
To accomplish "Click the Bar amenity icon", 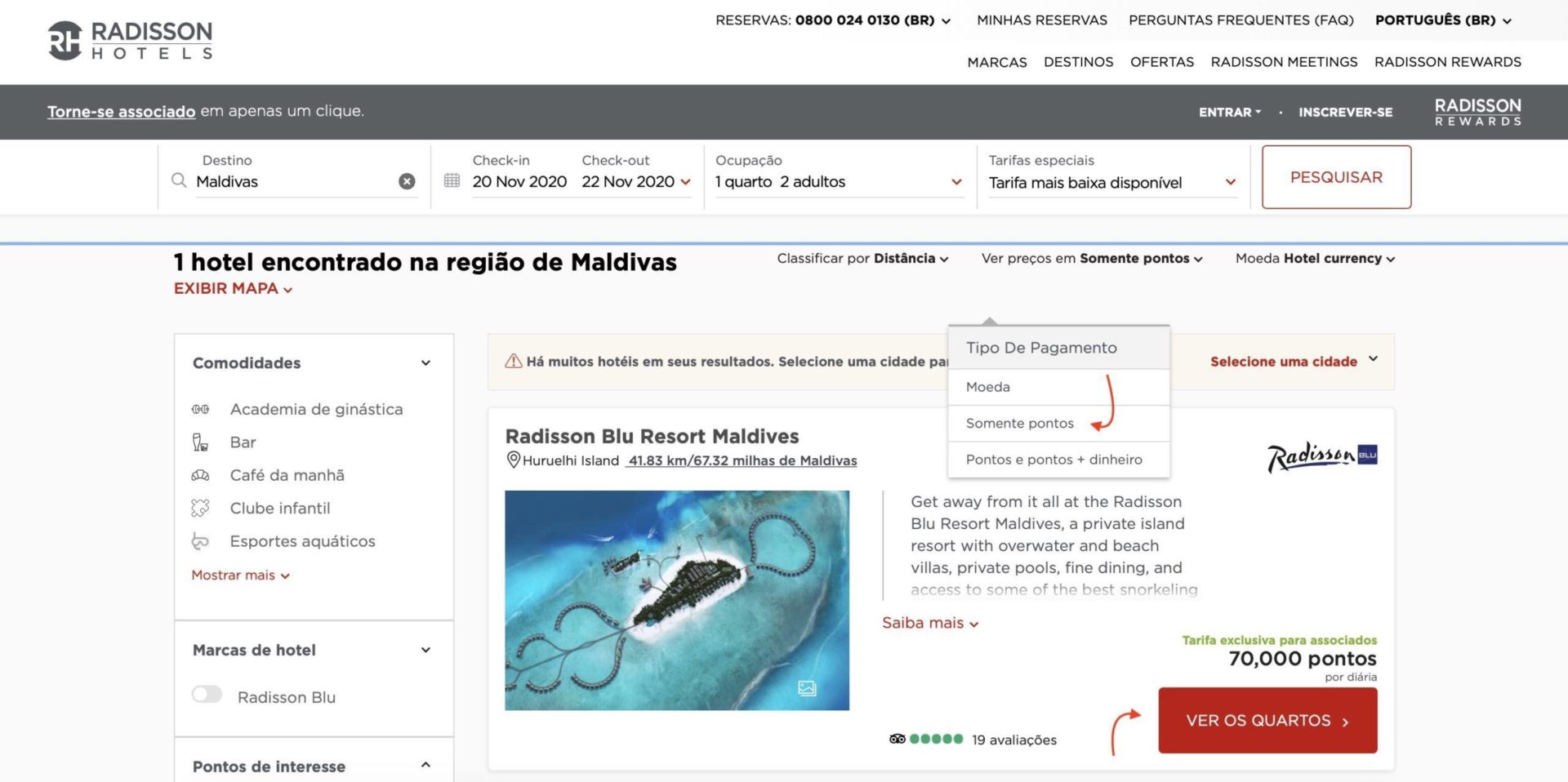I will pos(200,442).
